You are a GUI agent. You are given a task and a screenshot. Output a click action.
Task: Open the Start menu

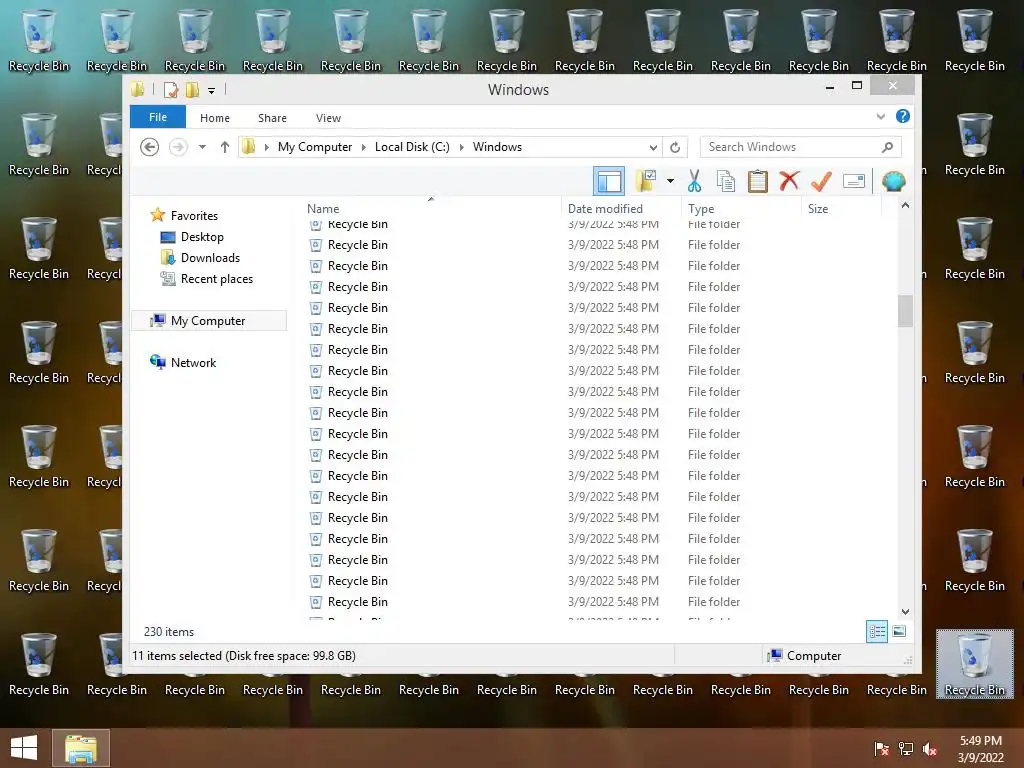24,748
